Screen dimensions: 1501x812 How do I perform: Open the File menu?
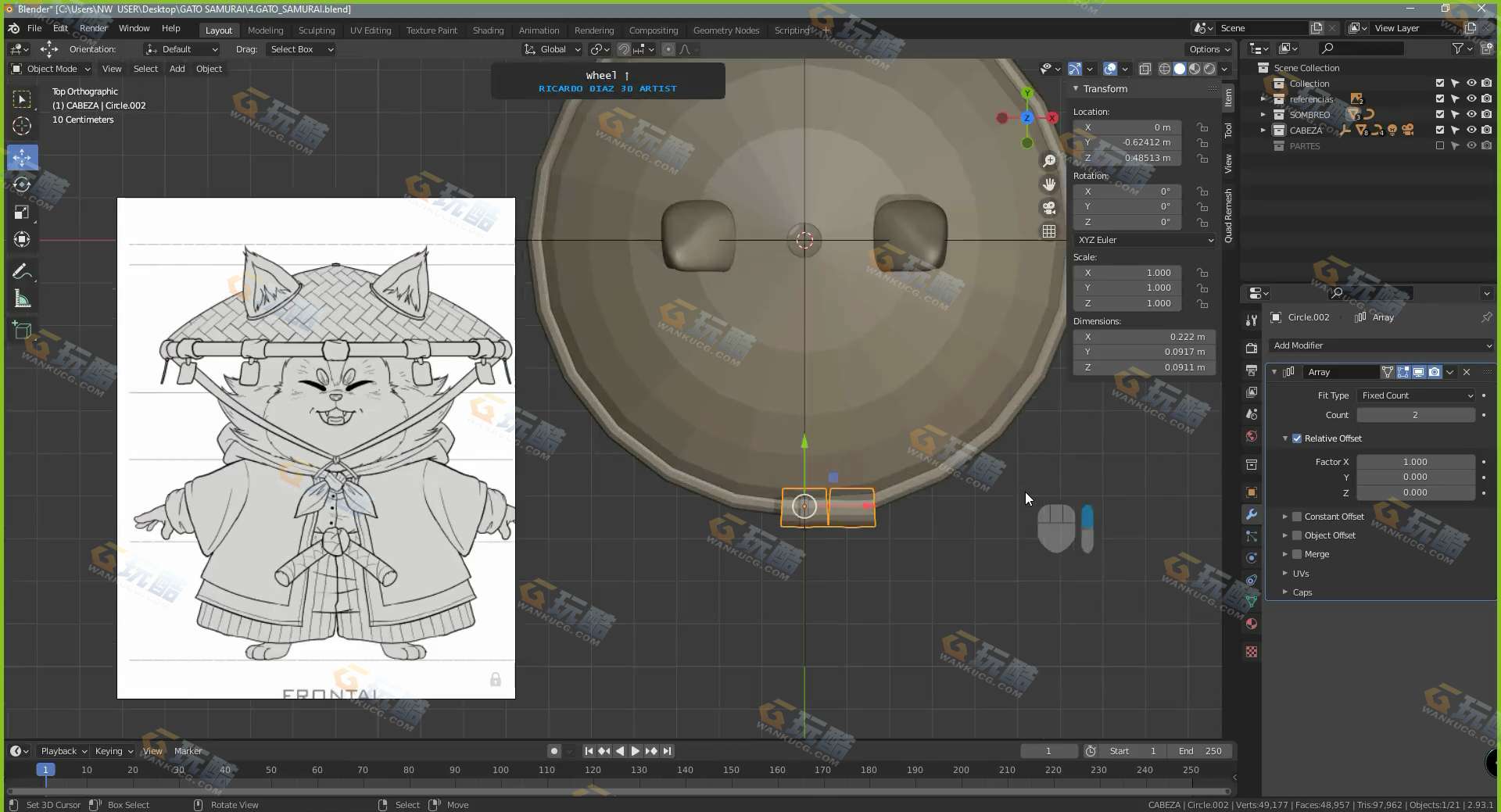34,28
